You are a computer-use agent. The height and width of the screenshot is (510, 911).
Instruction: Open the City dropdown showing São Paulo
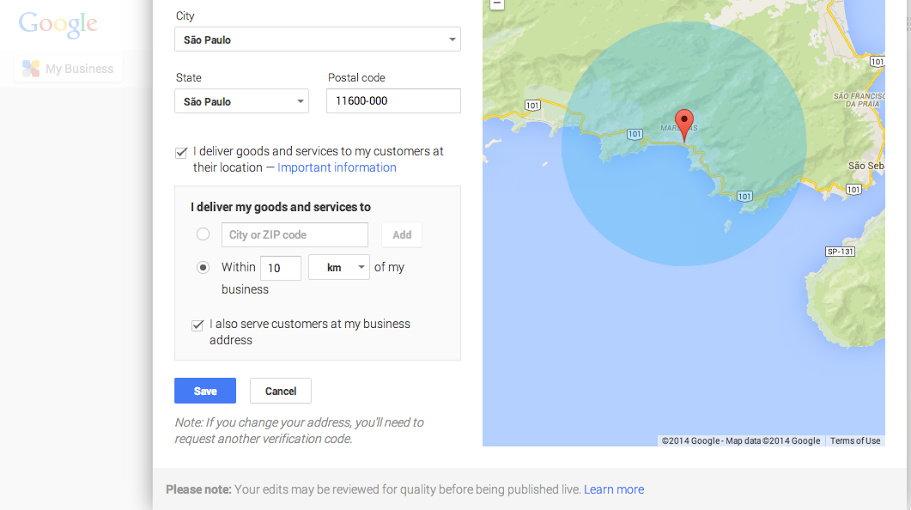click(317, 39)
